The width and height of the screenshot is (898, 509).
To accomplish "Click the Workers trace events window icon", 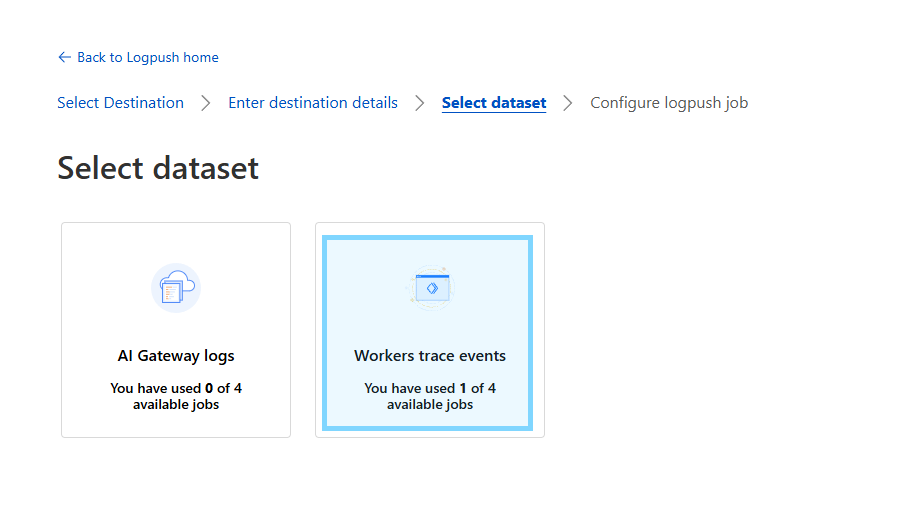I will tap(430, 288).
